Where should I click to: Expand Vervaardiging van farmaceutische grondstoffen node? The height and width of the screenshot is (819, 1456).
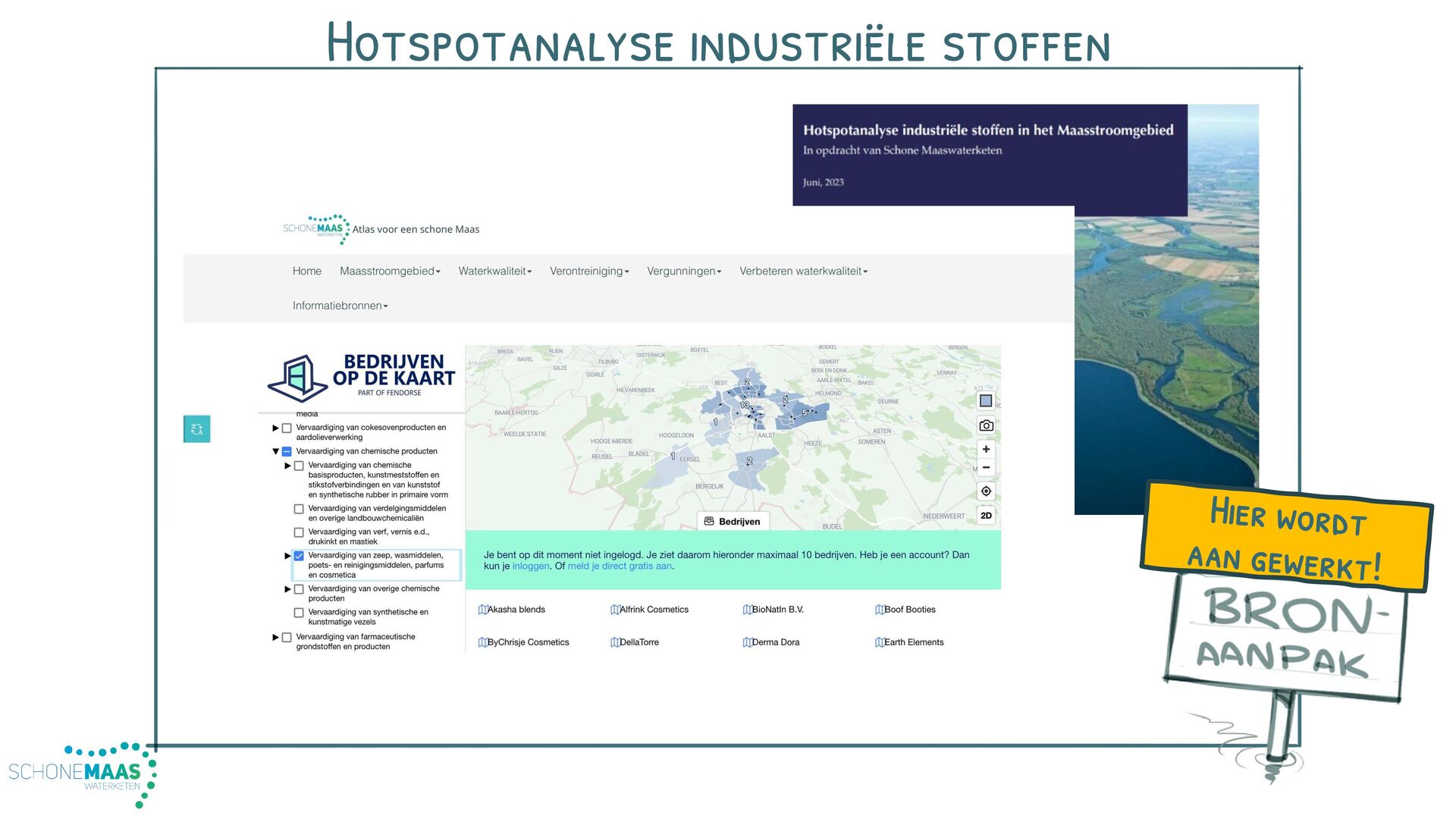point(275,637)
